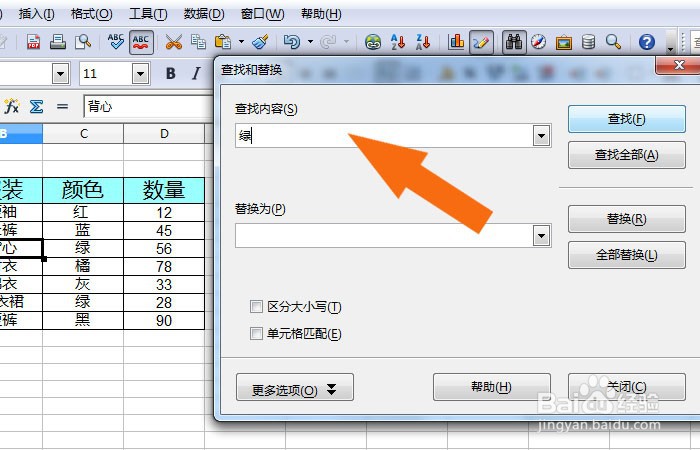The height and width of the screenshot is (450, 700).
Task: Click the formula input line showing 背心
Action: pyautogui.click(x=149, y=106)
